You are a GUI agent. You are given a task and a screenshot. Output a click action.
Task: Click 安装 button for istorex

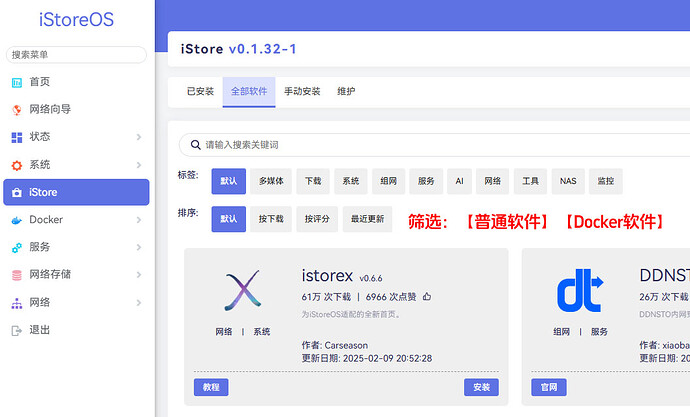coord(481,387)
